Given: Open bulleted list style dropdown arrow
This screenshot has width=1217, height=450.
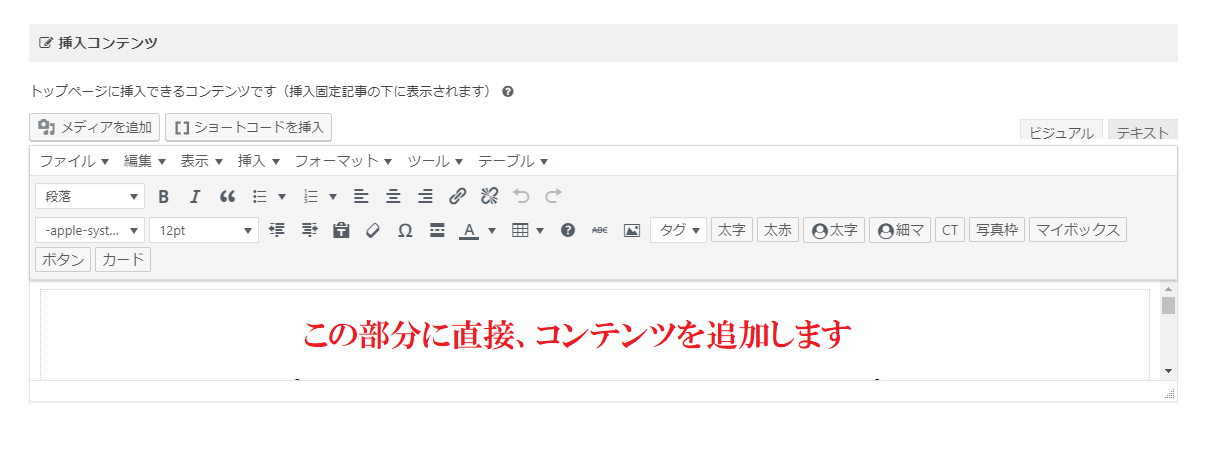Looking at the screenshot, I should (282, 196).
